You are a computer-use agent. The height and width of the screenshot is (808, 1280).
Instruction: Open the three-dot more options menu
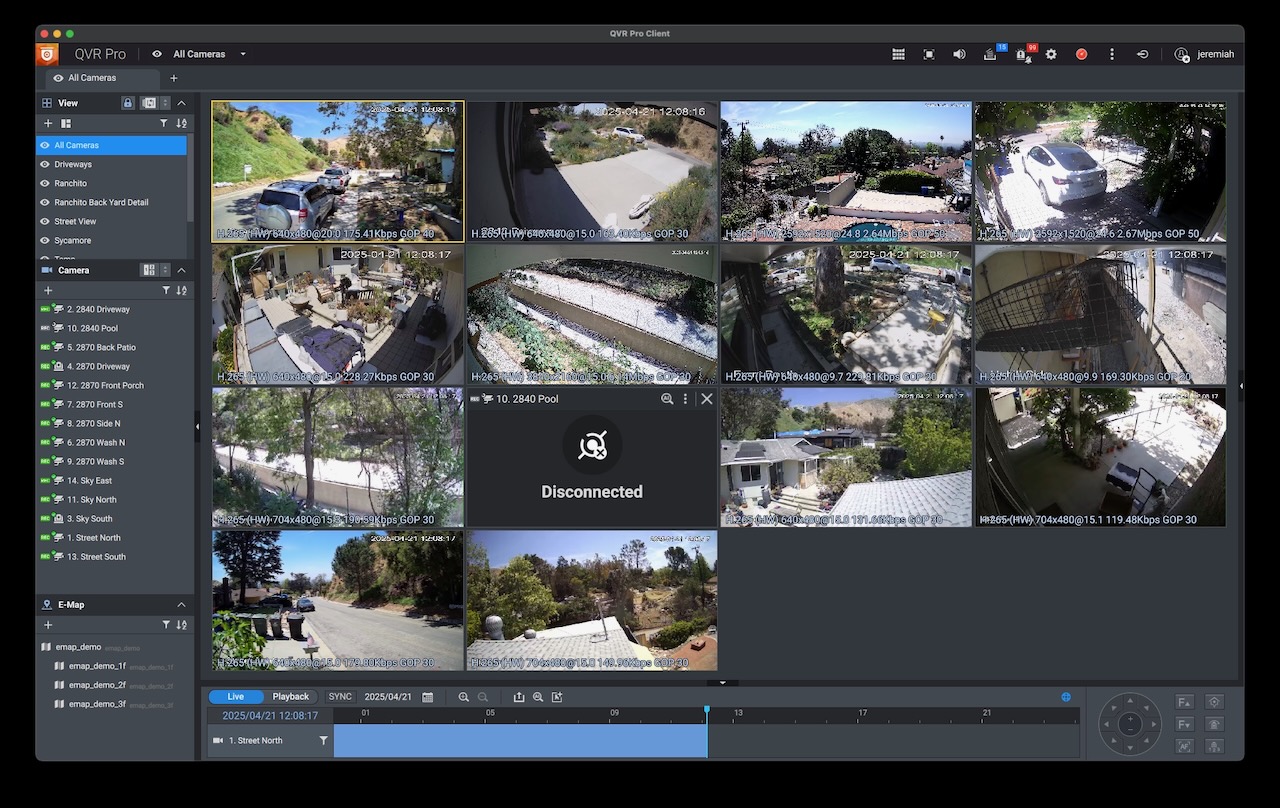point(1111,54)
